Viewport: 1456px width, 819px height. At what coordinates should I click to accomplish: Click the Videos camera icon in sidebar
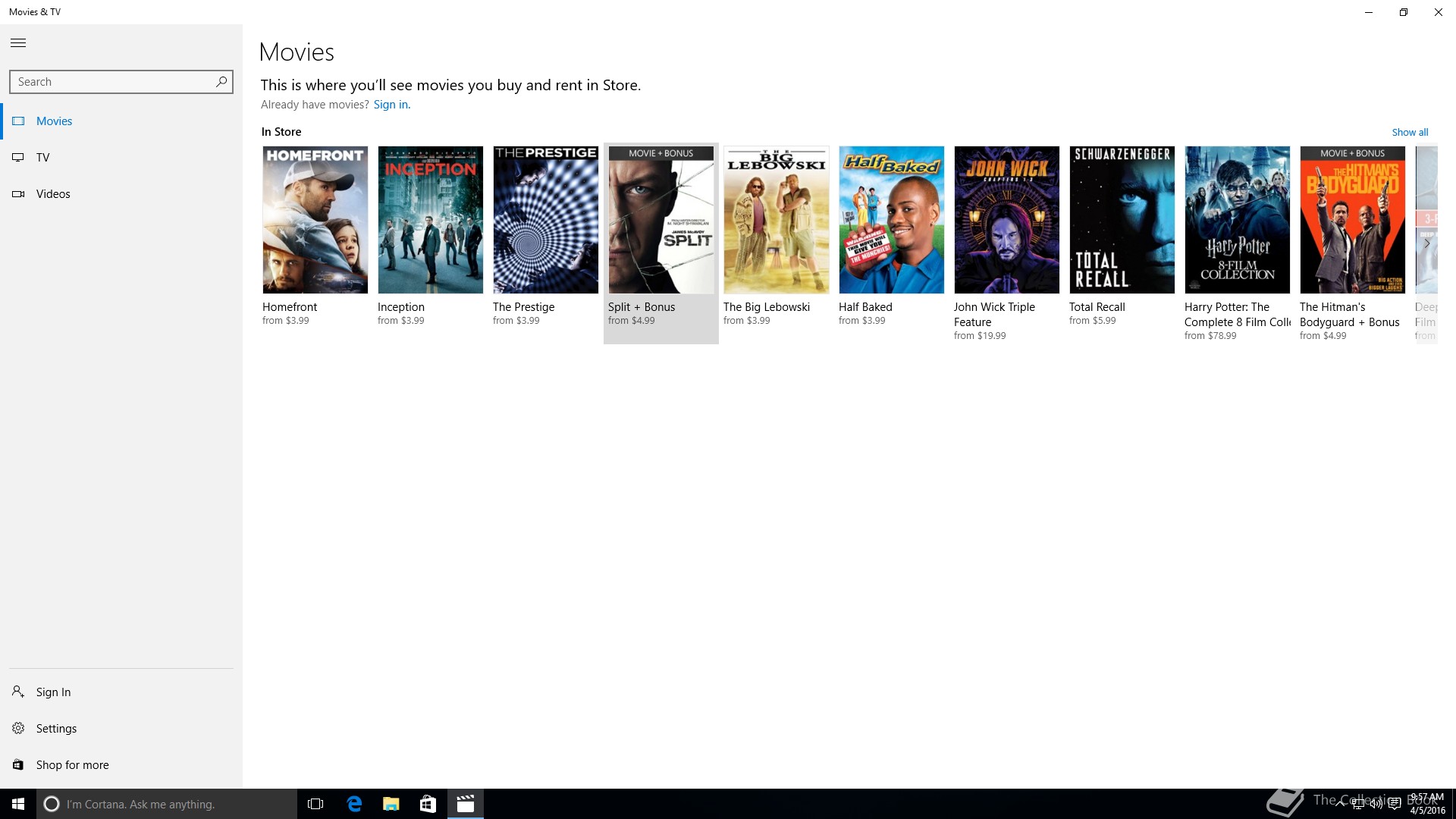coord(18,194)
